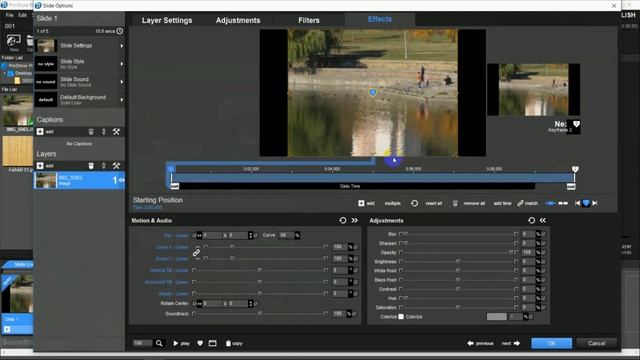Go to next keyframe arrow
Screen dimensions: 640x360
(x=595, y=203)
